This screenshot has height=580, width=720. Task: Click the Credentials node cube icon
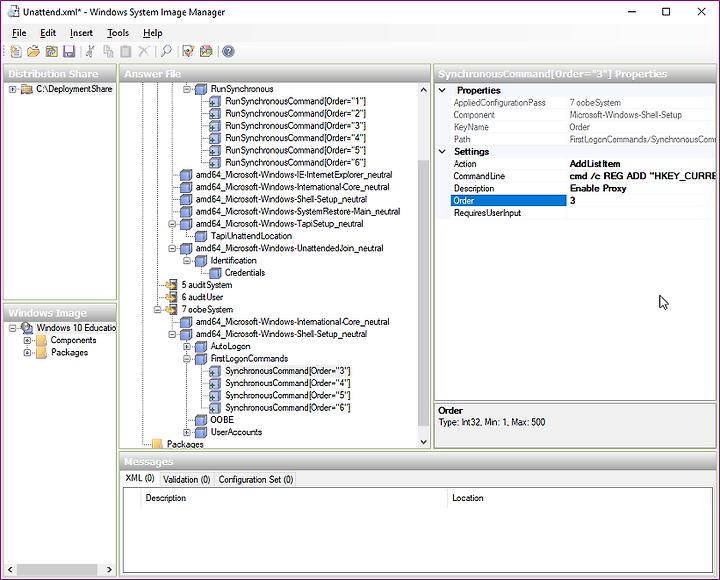215,273
